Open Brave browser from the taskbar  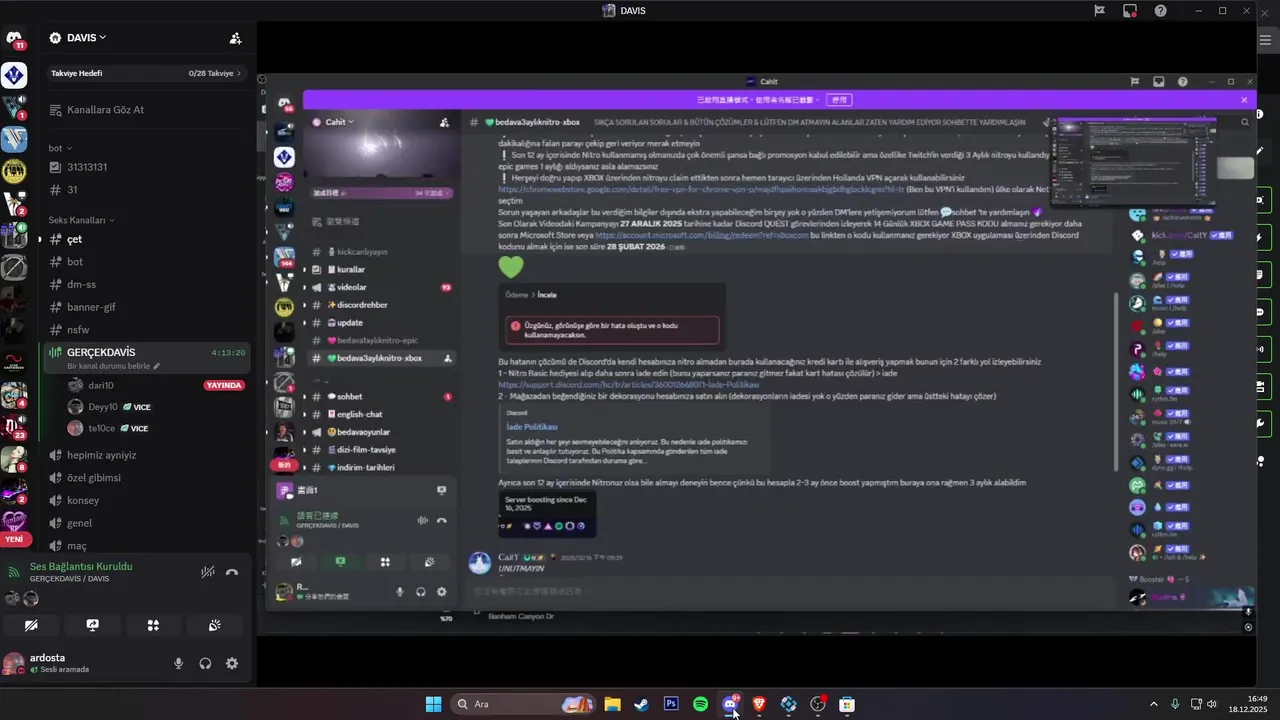tap(759, 704)
